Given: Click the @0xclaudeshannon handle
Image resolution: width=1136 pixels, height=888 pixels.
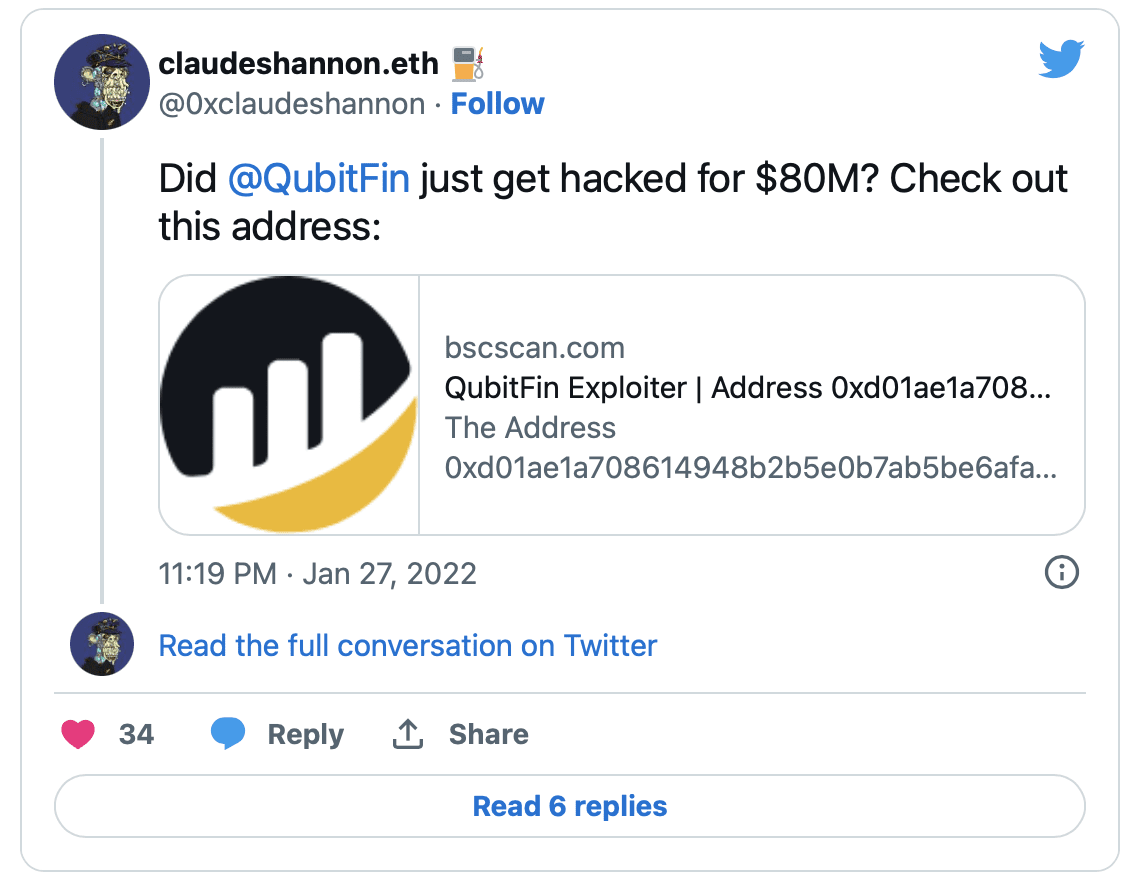Looking at the screenshot, I should [292, 104].
